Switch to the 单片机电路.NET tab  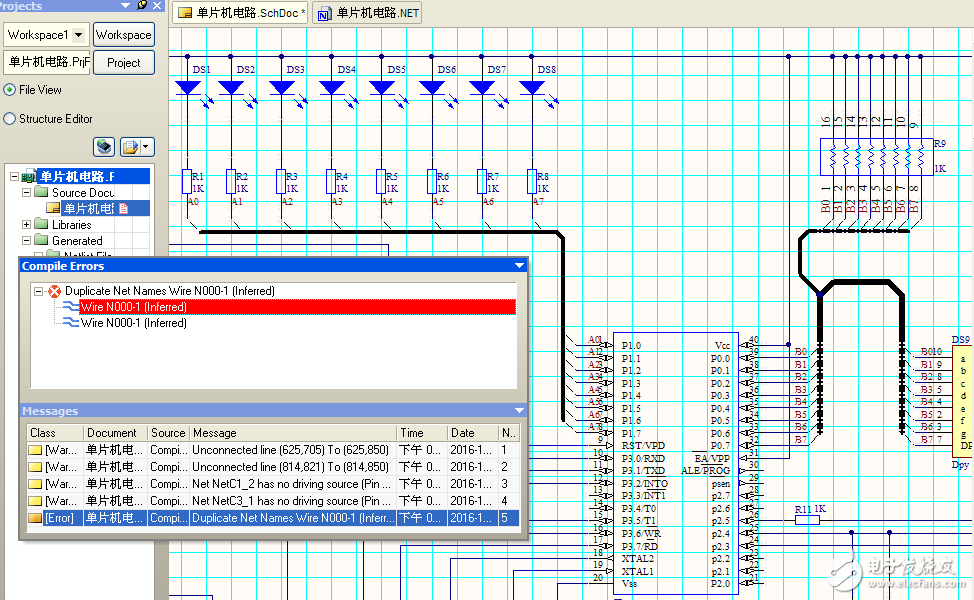[x=376, y=13]
